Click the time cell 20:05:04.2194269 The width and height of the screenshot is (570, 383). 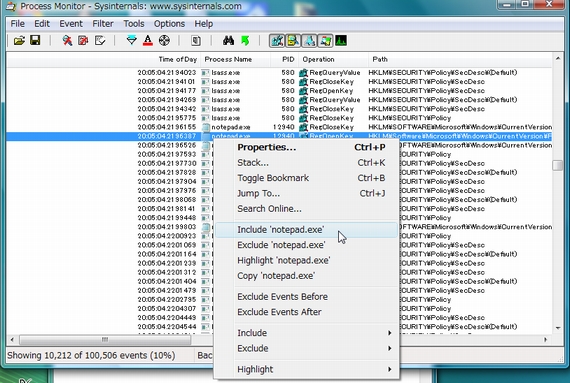tap(166, 100)
